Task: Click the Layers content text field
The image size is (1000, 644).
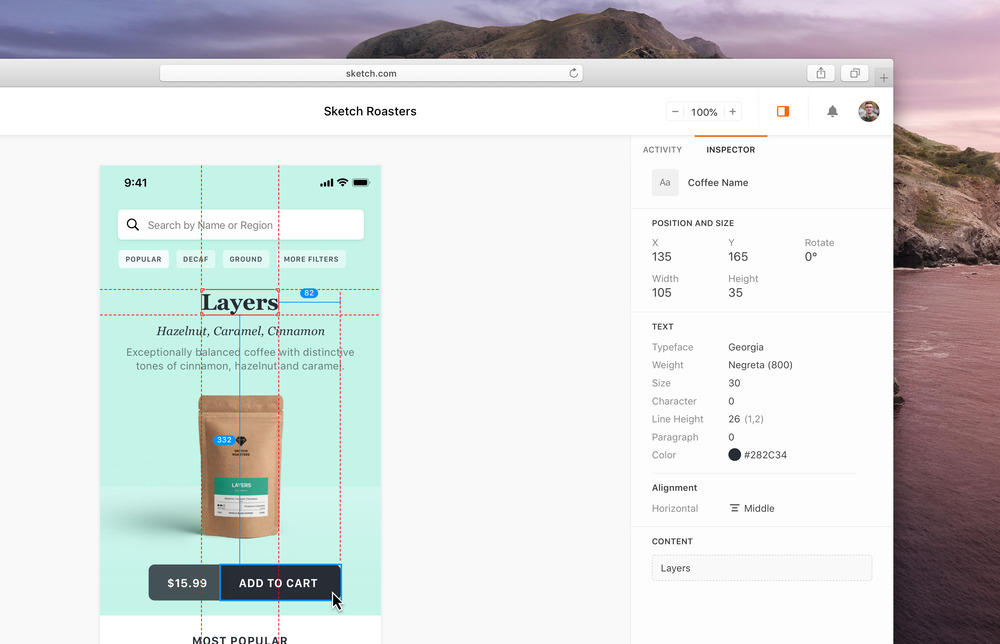Action: [x=761, y=568]
